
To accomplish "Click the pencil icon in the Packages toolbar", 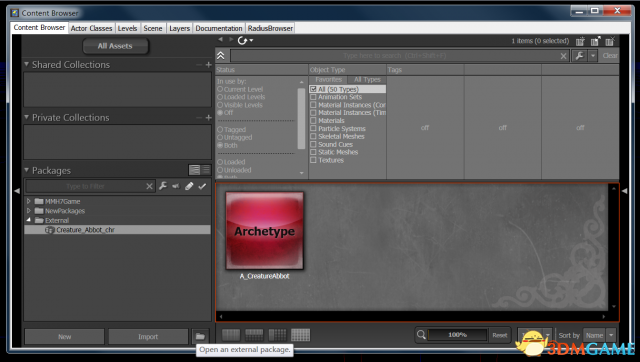I will pos(189,186).
